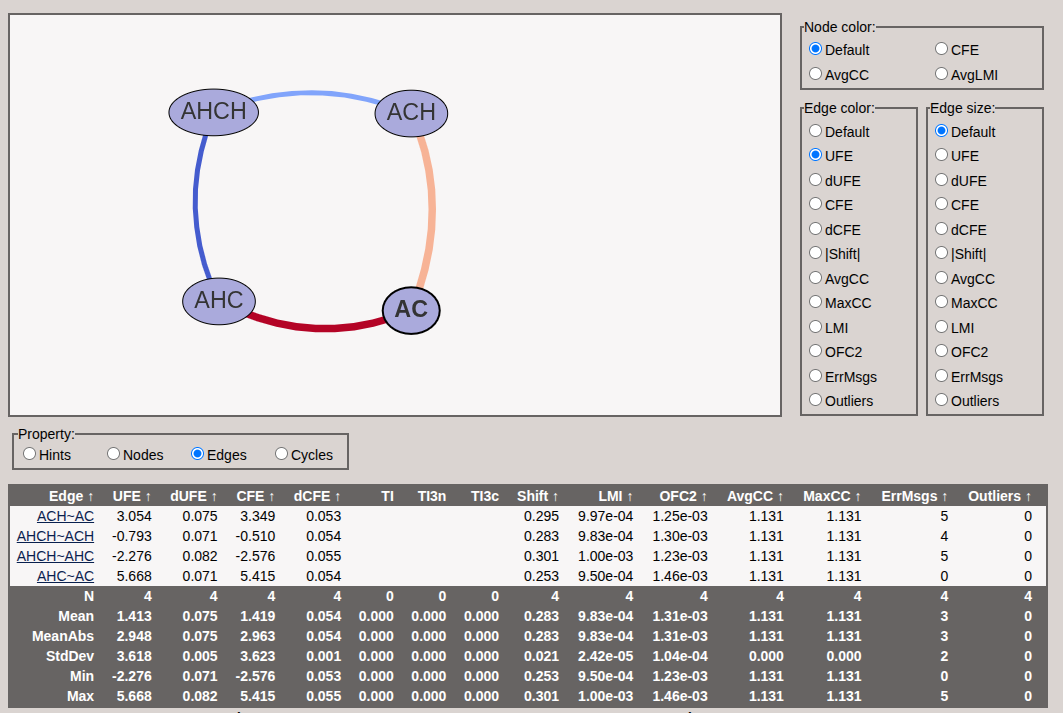Set edge size to UFE
Image resolution: width=1063 pixels, height=713 pixels.
941,156
